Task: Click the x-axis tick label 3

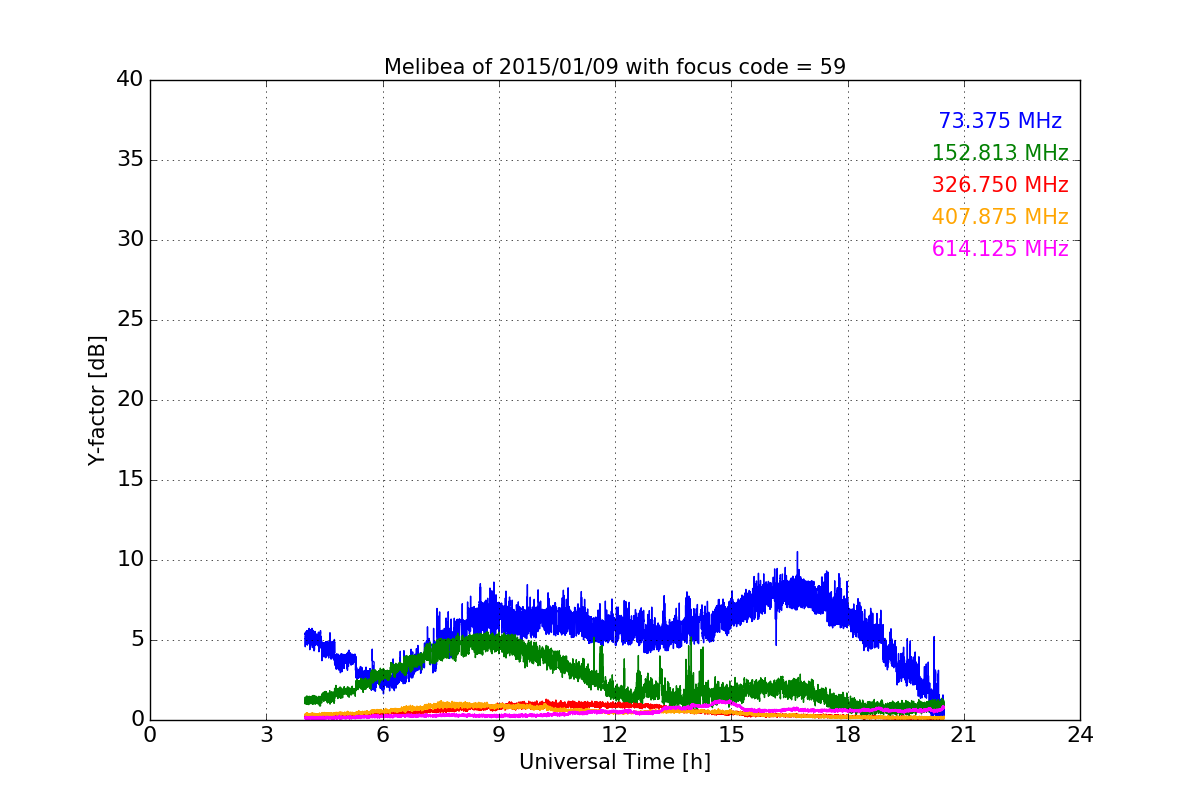Action: (x=266, y=735)
